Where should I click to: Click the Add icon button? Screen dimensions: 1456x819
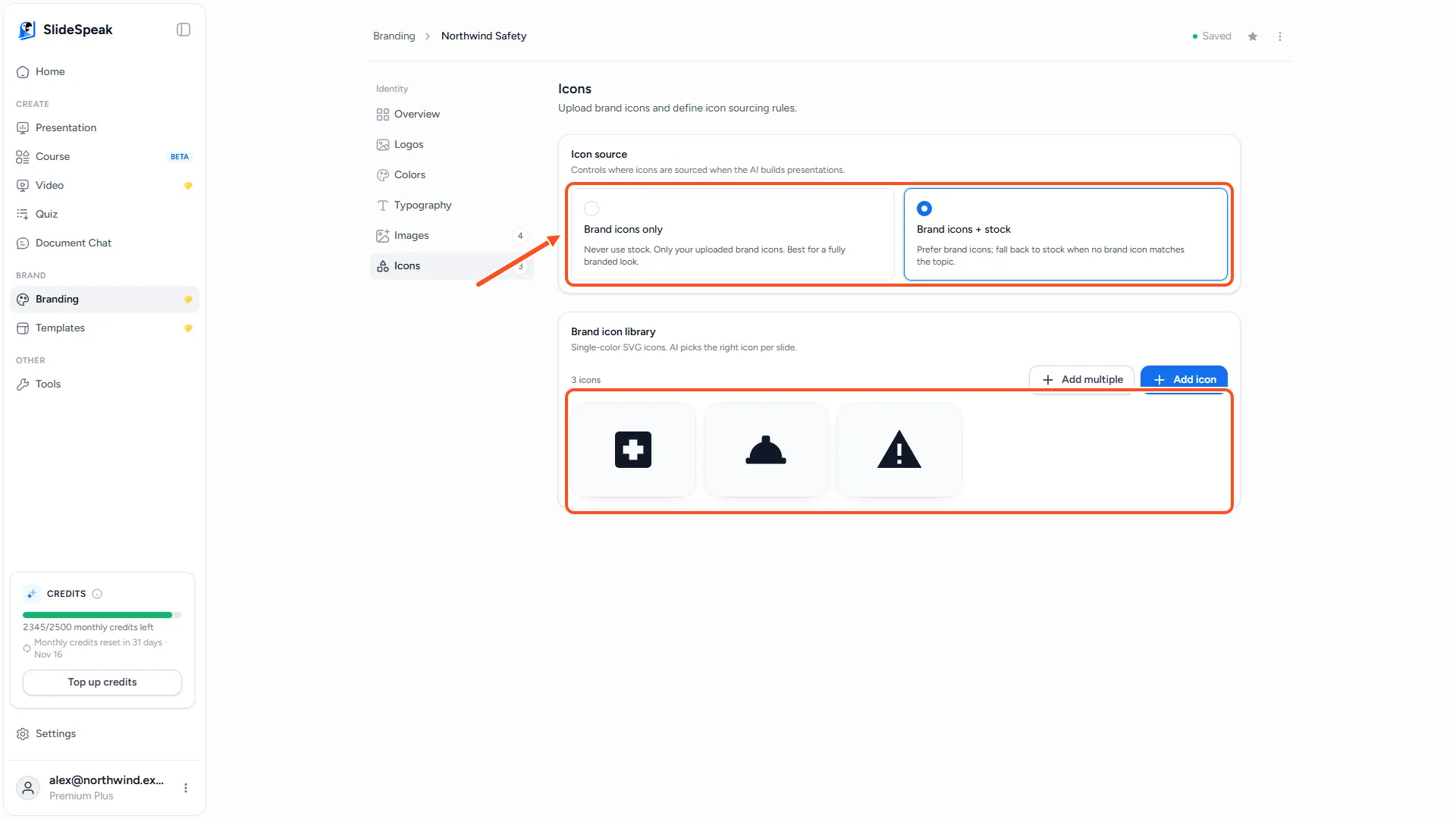tap(1184, 379)
